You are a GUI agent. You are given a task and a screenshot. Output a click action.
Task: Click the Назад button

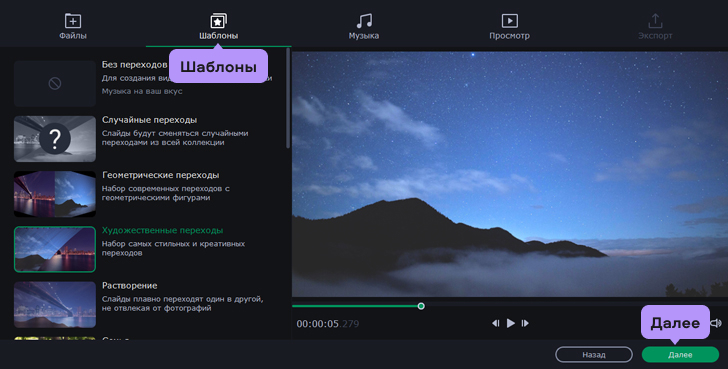point(594,355)
